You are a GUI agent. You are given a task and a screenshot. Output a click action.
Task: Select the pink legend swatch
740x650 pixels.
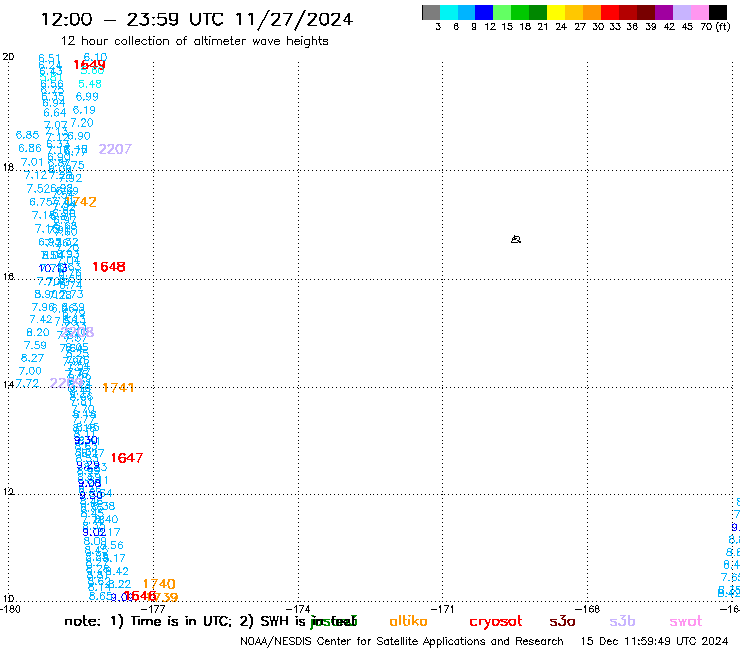699,12
